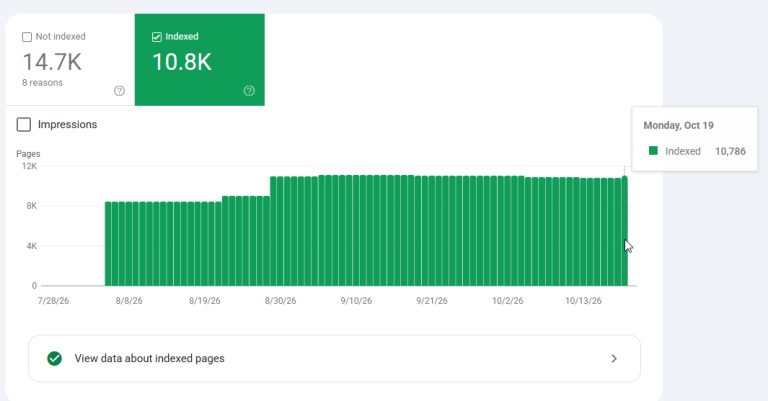Select the 14.7K not indexed count
The height and width of the screenshot is (401, 768).
tap(52, 62)
